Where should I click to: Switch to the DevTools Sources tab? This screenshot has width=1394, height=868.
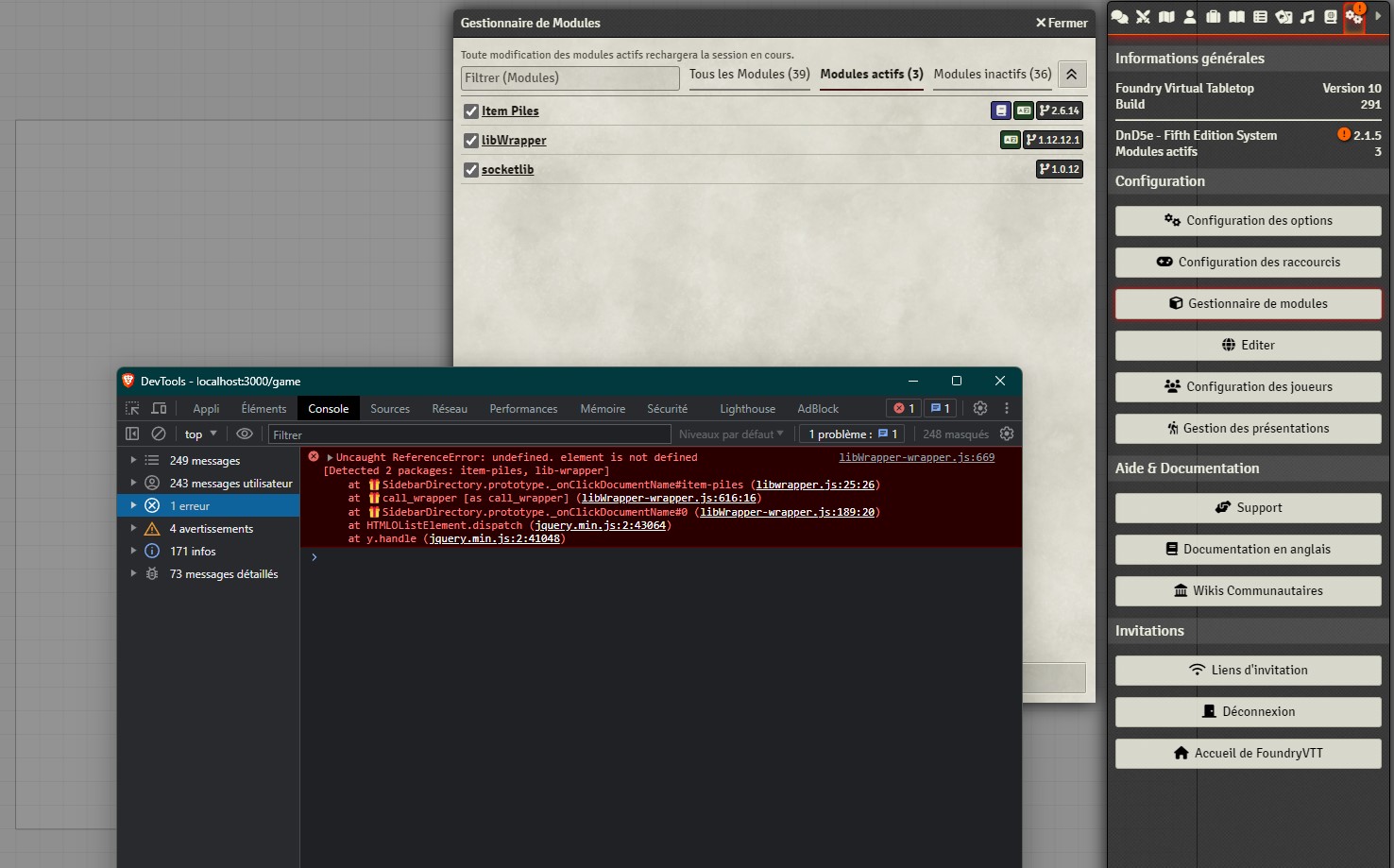click(390, 408)
